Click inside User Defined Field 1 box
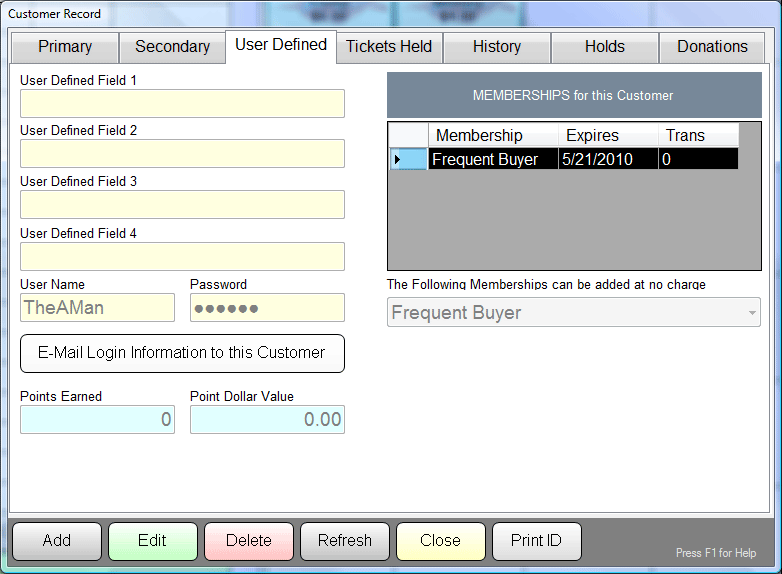The height and width of the screenshot is (574, 782). tap(182, 104)
